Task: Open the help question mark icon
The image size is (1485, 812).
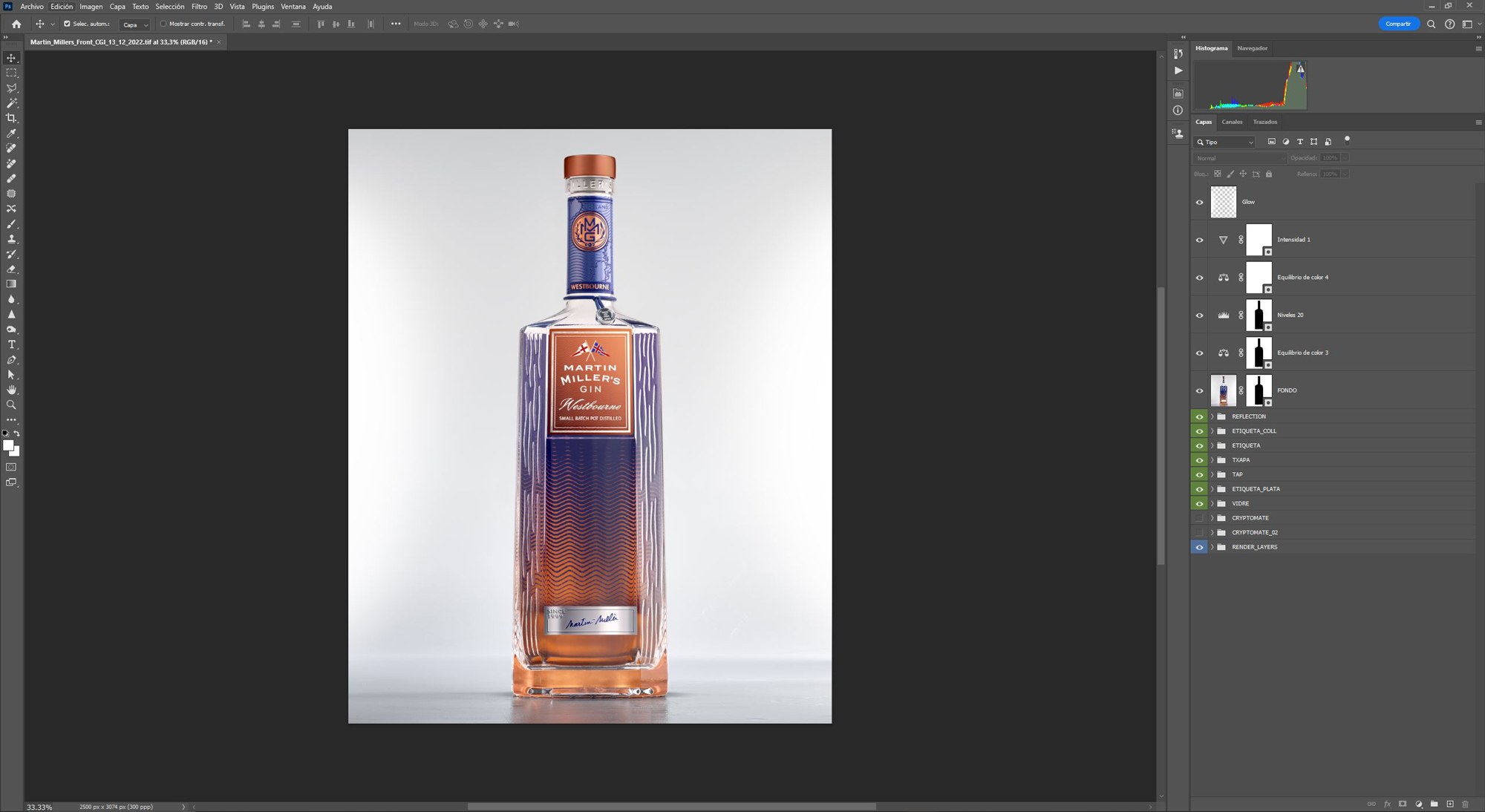Action: pyautogui.click(x=1449, y=24)
